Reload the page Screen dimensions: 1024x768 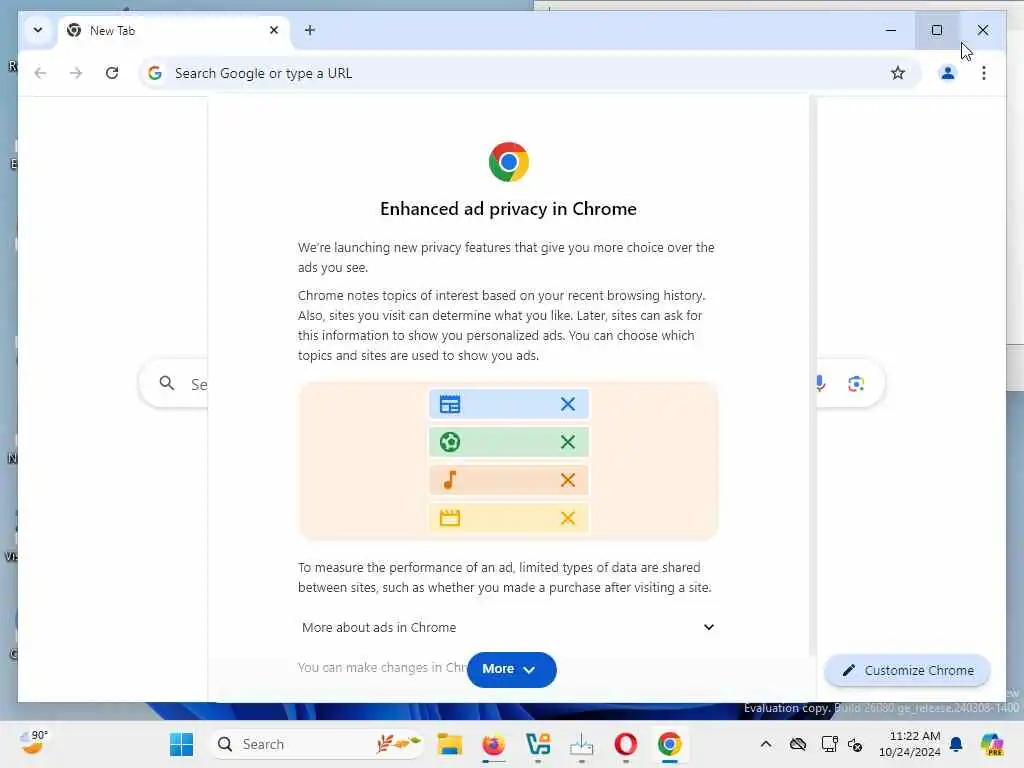[112, 73]
